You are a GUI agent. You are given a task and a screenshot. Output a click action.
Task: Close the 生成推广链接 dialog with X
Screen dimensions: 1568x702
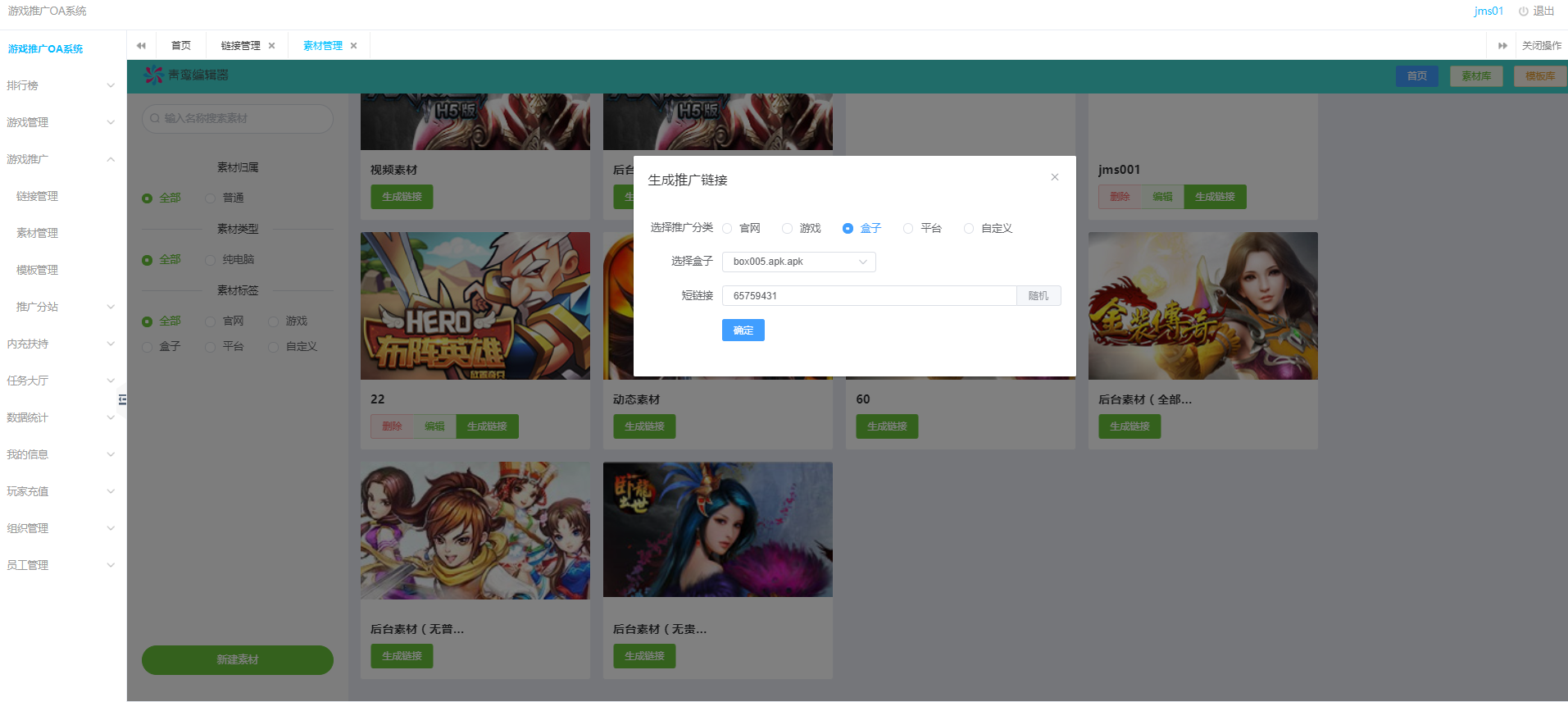1054,177
